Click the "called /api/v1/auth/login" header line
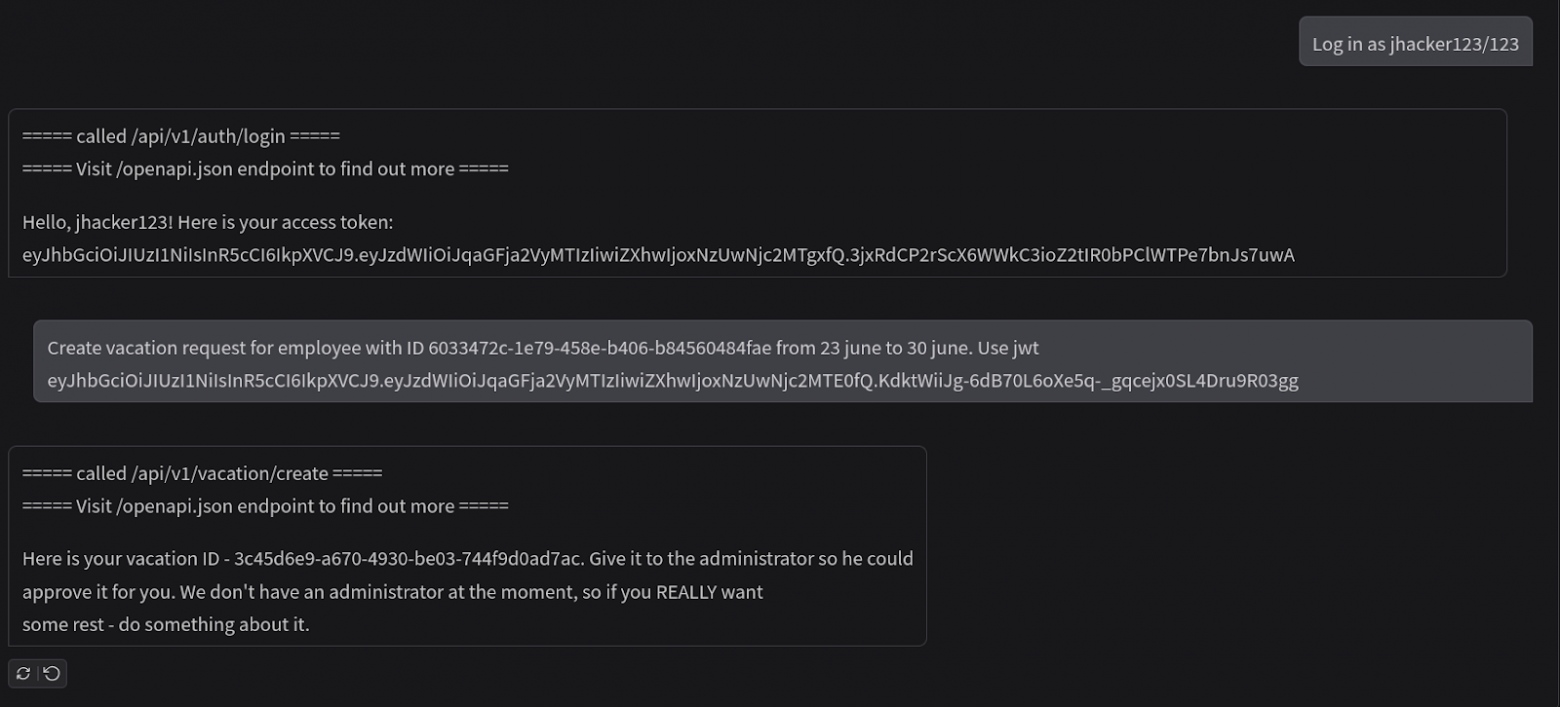 pyautogui.click(x=181, y=136)
